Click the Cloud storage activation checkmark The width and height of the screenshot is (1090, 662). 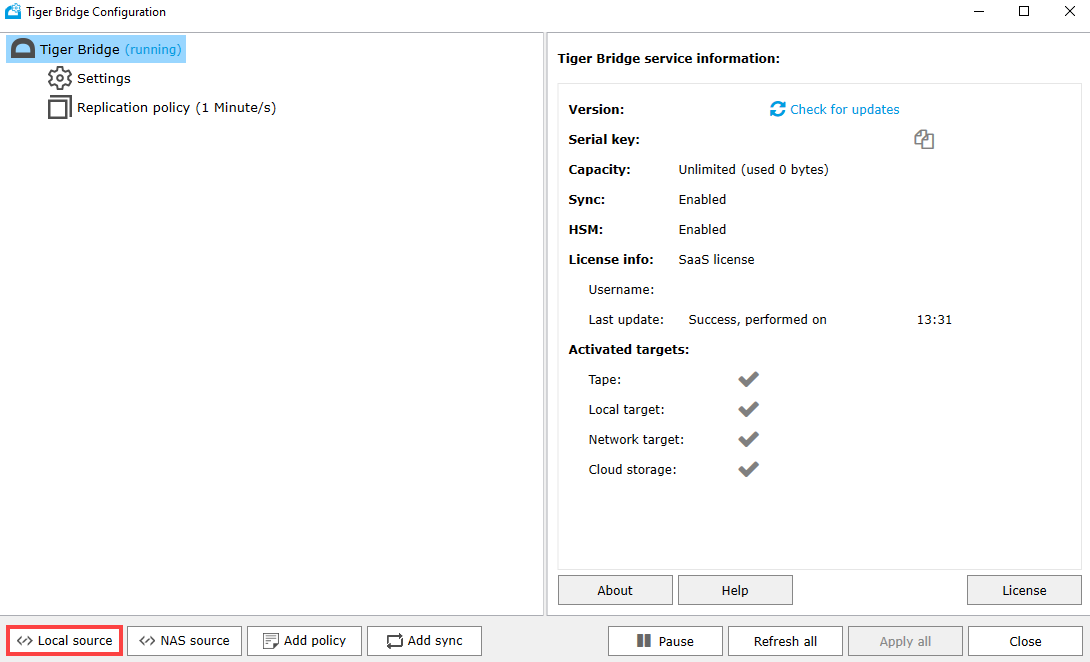(748, 469)
